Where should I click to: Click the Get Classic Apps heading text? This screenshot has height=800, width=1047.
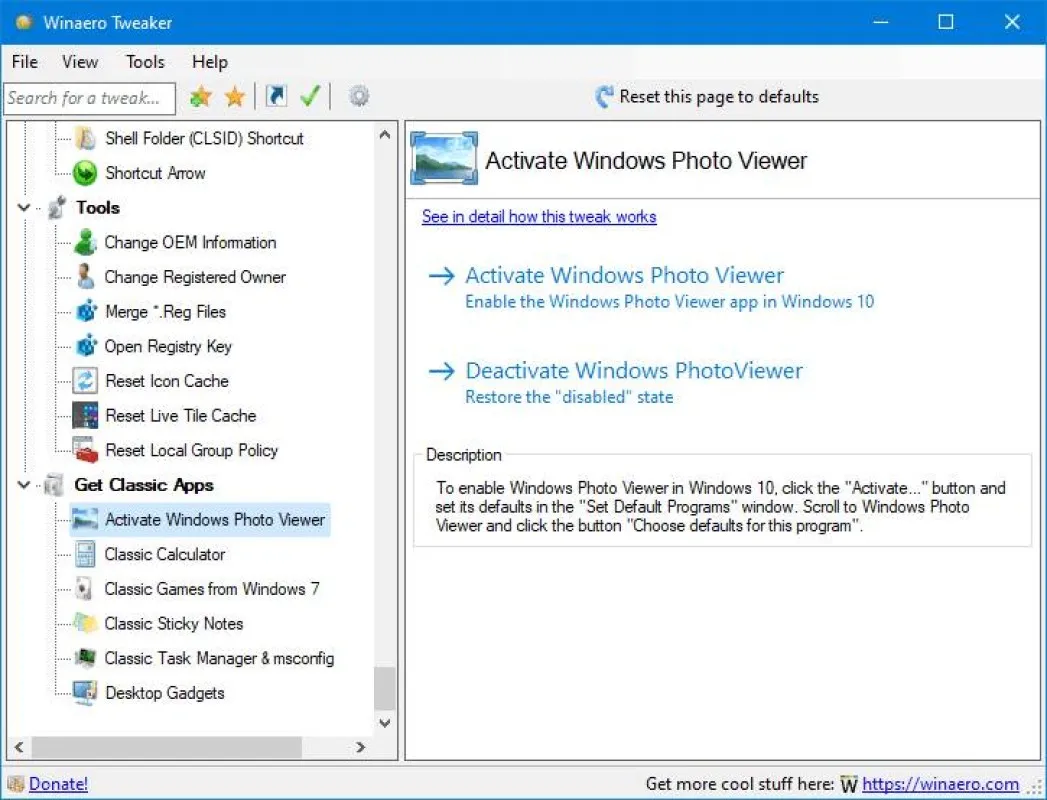[144, 485]
